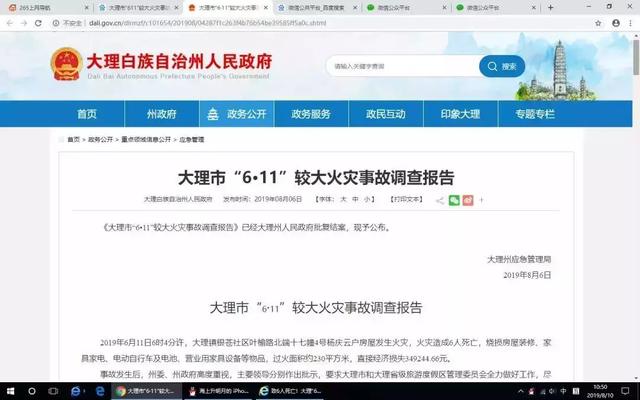
Task: Click the keyword search input field
Action: [x=400, y=67]
